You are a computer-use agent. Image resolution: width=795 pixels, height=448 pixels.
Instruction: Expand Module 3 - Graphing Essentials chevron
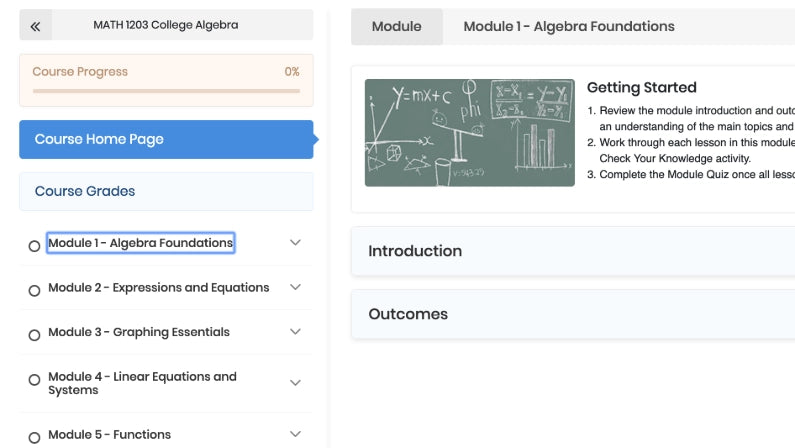[x=295, y=332]
